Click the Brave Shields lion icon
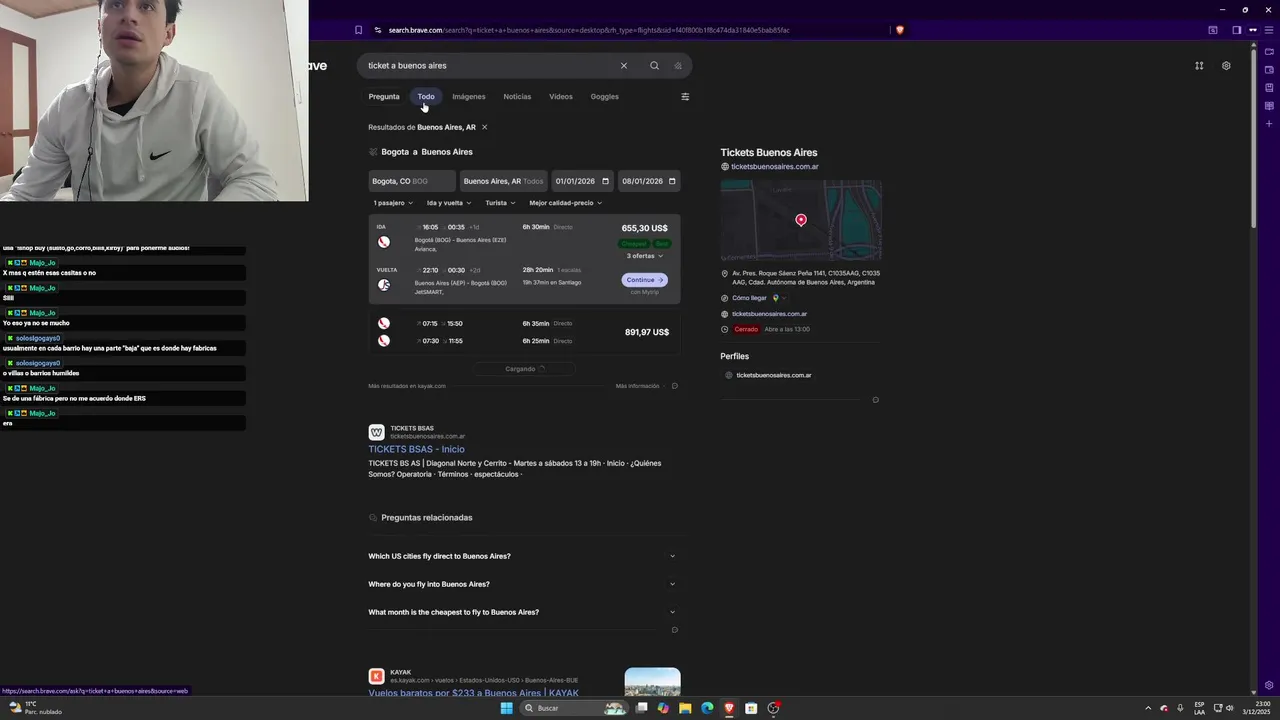The height and width of the screenshot is (720, 1280). coord(900,30)
